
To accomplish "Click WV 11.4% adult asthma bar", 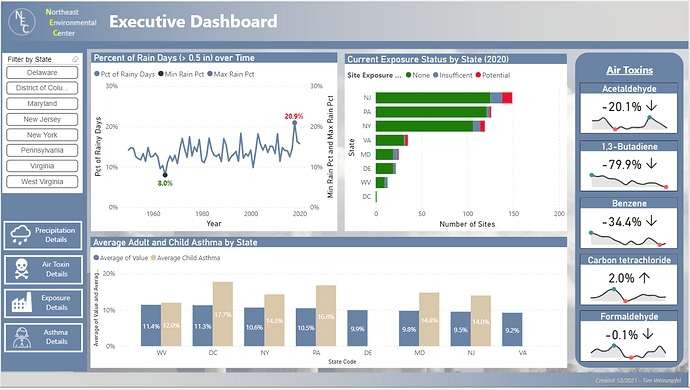I will [x=151, y=325].
